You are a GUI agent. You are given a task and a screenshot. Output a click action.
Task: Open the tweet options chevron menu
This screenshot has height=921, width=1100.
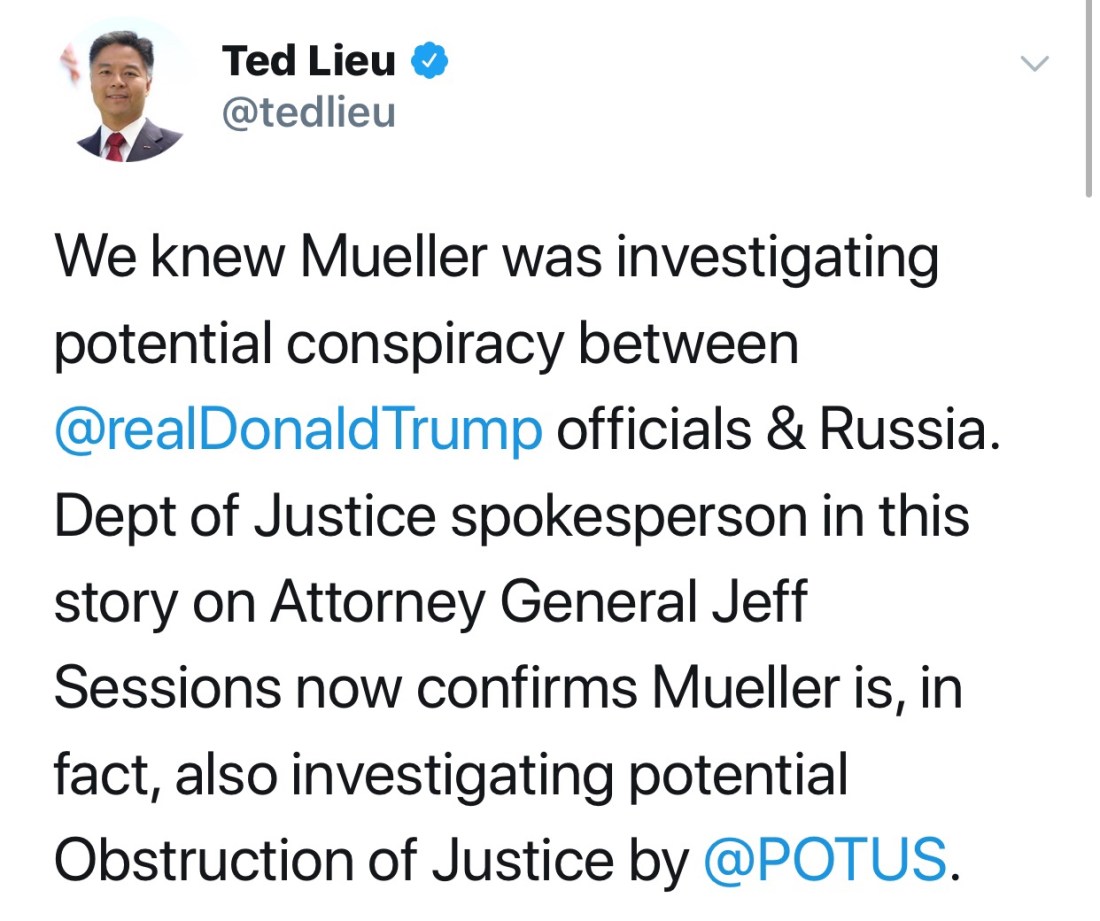coord(1034,64)
